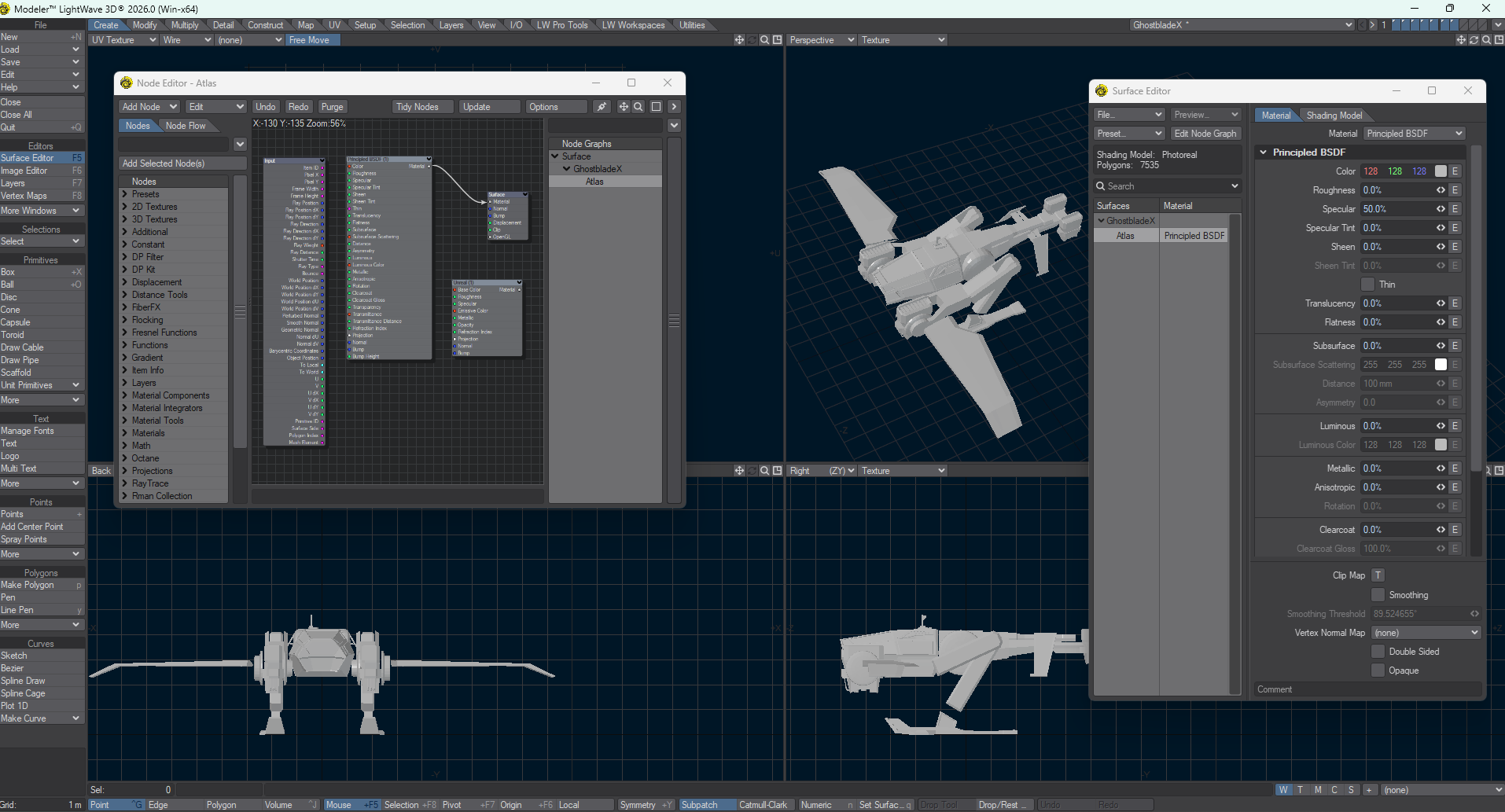Click the Luminous Color swatch
Viewport: 1505px width, 812px height.
tap(1441, 445)
